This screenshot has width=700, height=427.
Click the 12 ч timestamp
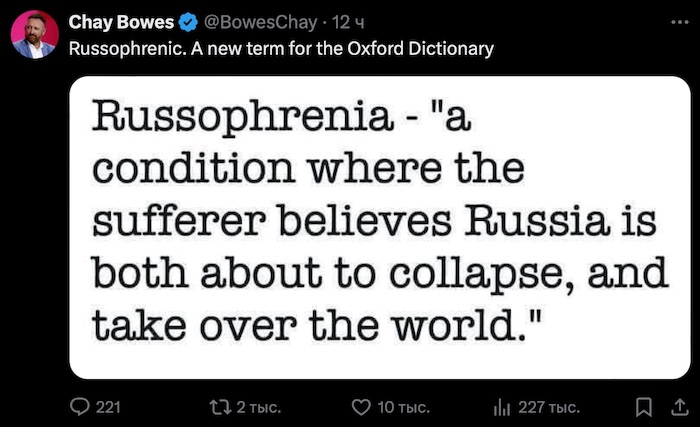[x=348, y=22]
